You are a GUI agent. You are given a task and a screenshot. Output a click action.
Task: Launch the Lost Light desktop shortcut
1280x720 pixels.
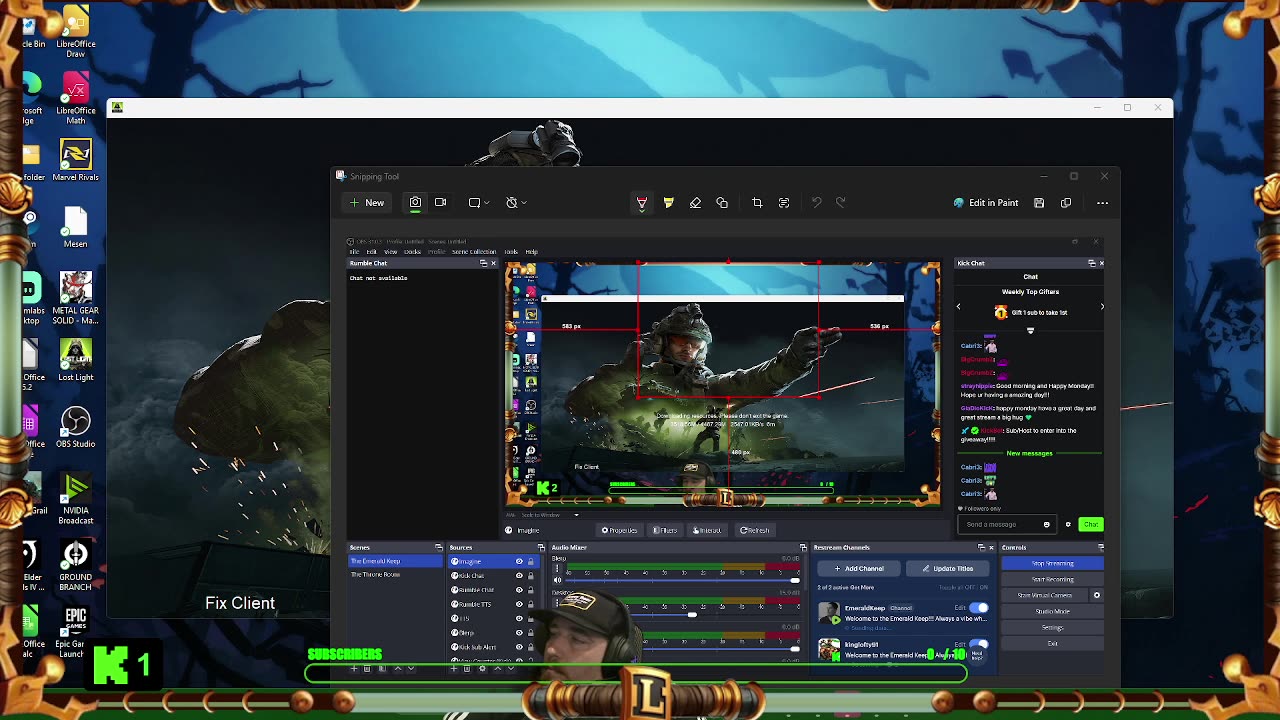pyautogui.click(x=76, y=361)
